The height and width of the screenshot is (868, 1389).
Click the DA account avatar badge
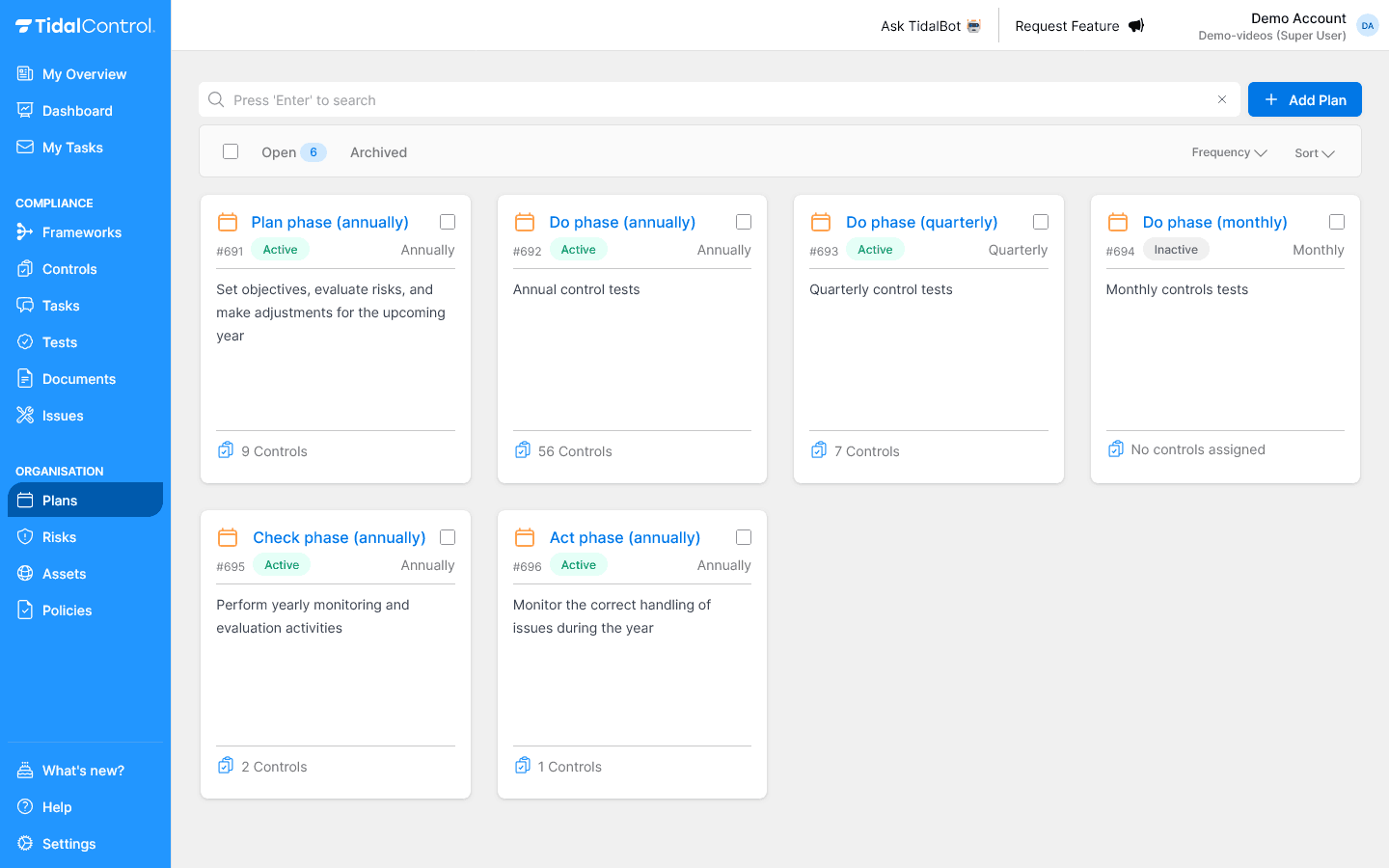1367,25
